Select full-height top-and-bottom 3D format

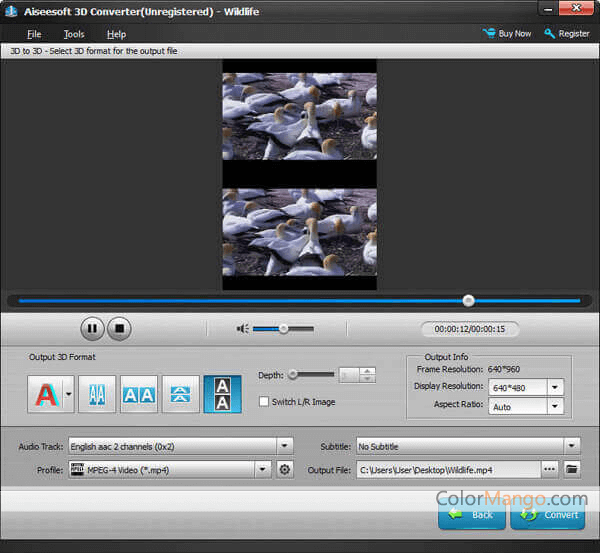pyautogui.click(x=222, y=394)
